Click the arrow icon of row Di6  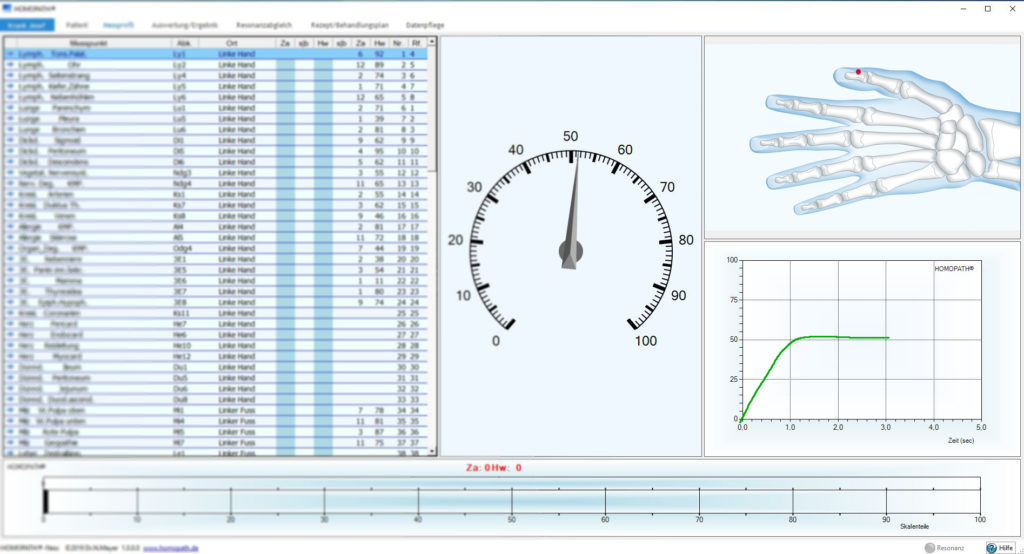point(10,161)
